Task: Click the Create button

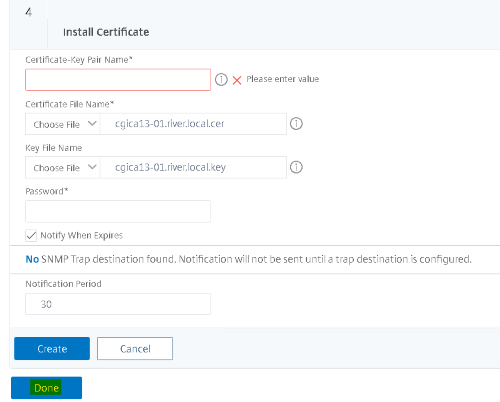Action: pyautogui.click(x=52, y=348)
